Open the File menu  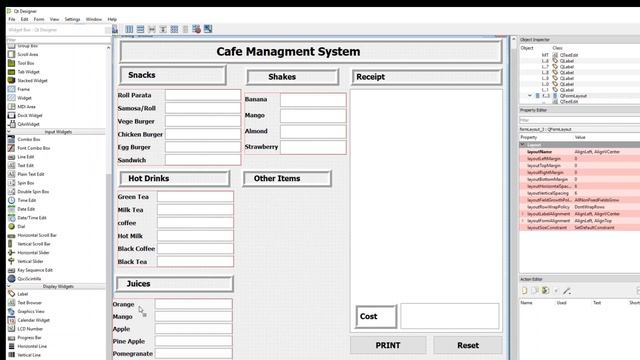tap(12, 19)
